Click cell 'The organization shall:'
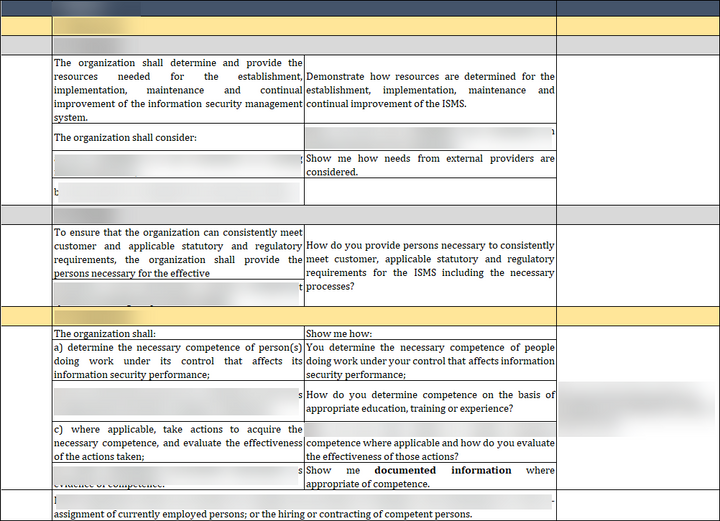 [178, 333]
